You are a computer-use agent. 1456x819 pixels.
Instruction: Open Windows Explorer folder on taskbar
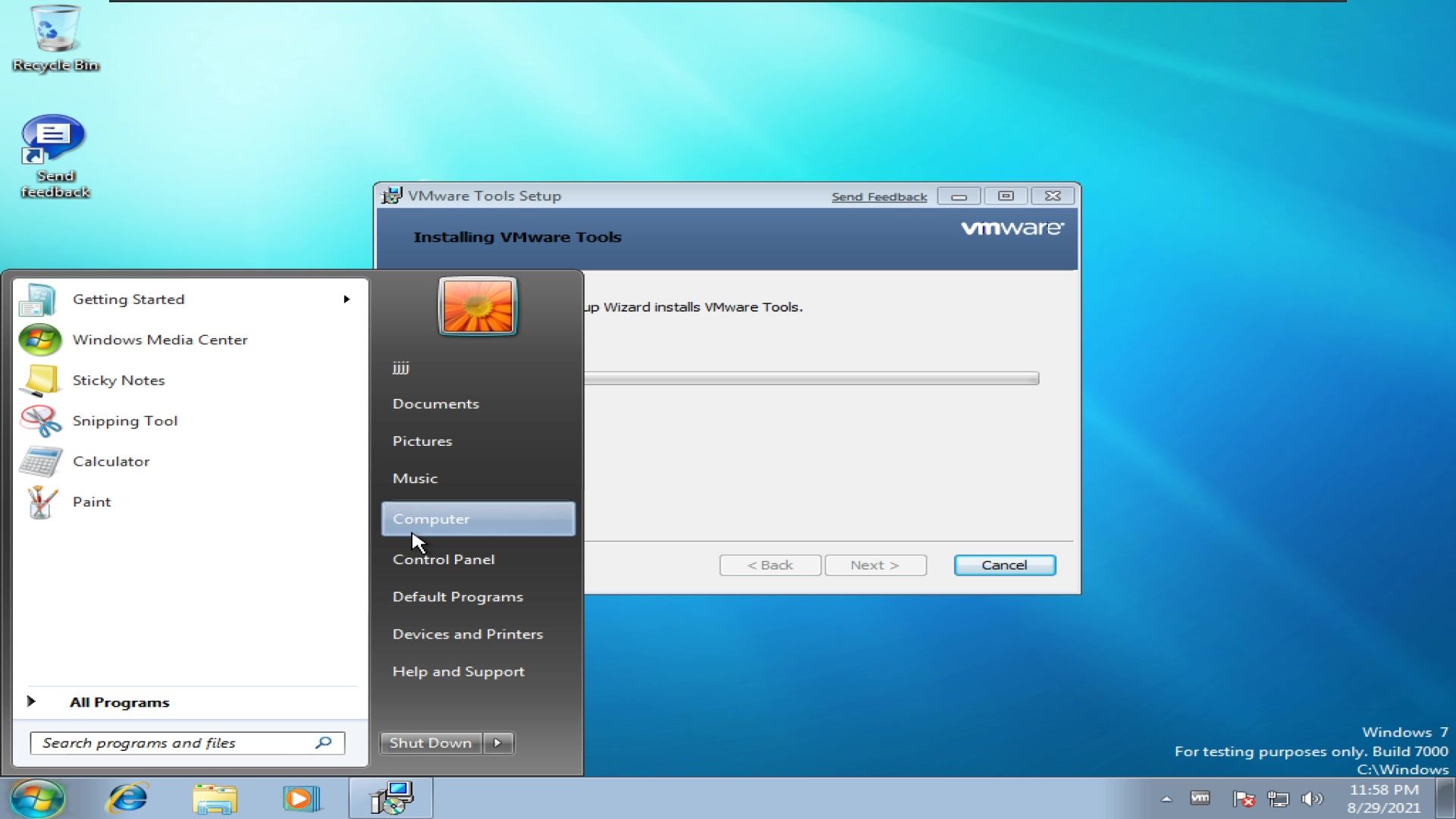tap(215, 799)
